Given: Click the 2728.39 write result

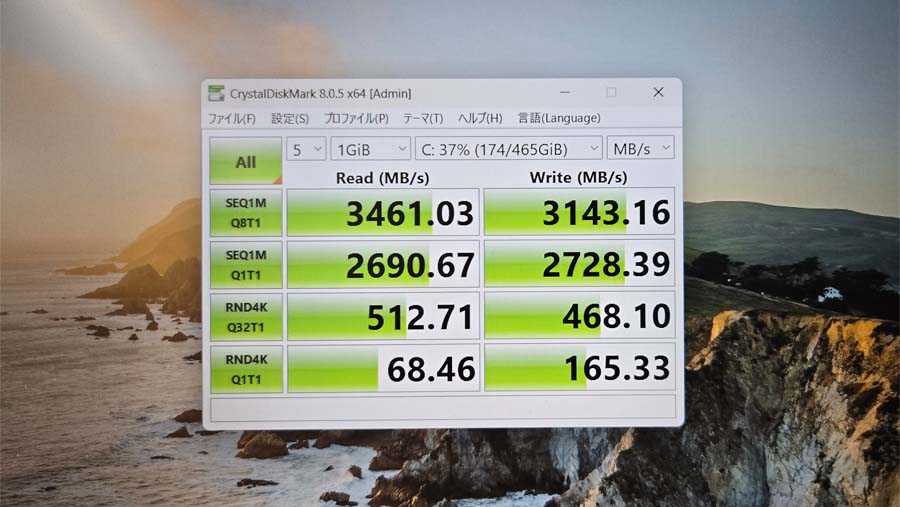Looking at the screenshot, I should 579,264.
